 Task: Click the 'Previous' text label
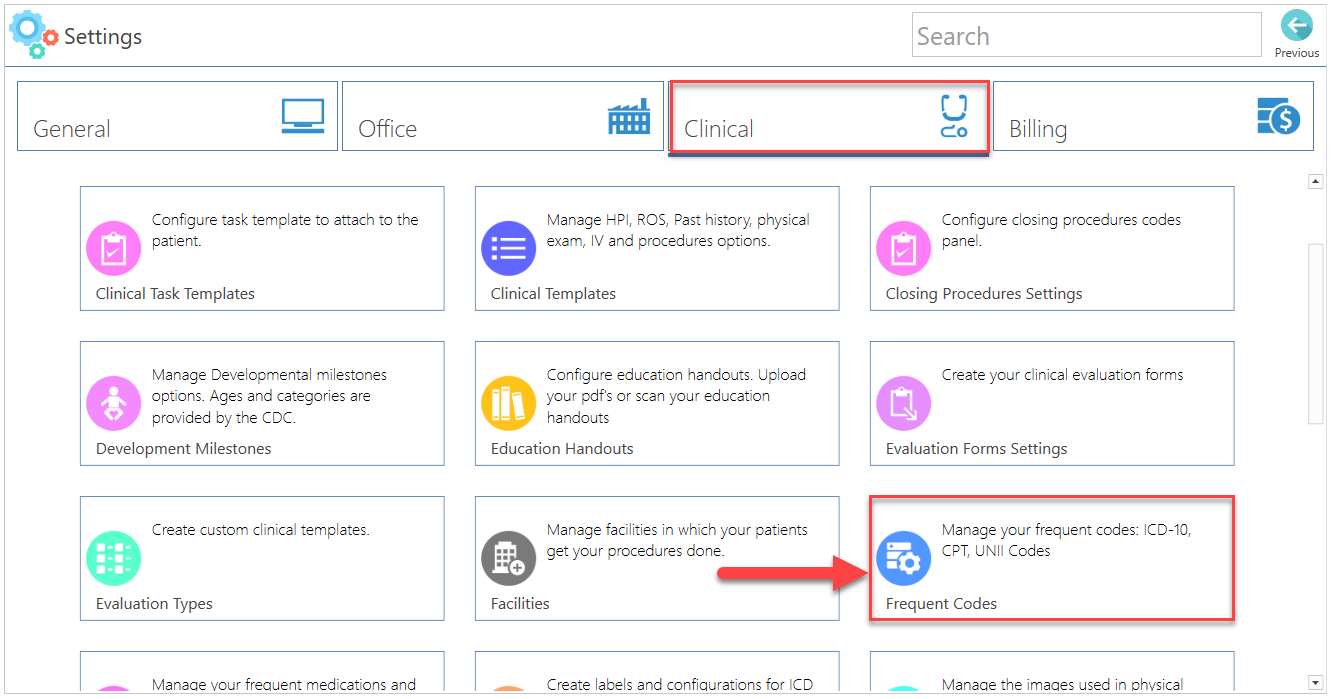click(x=1297, y=53)
